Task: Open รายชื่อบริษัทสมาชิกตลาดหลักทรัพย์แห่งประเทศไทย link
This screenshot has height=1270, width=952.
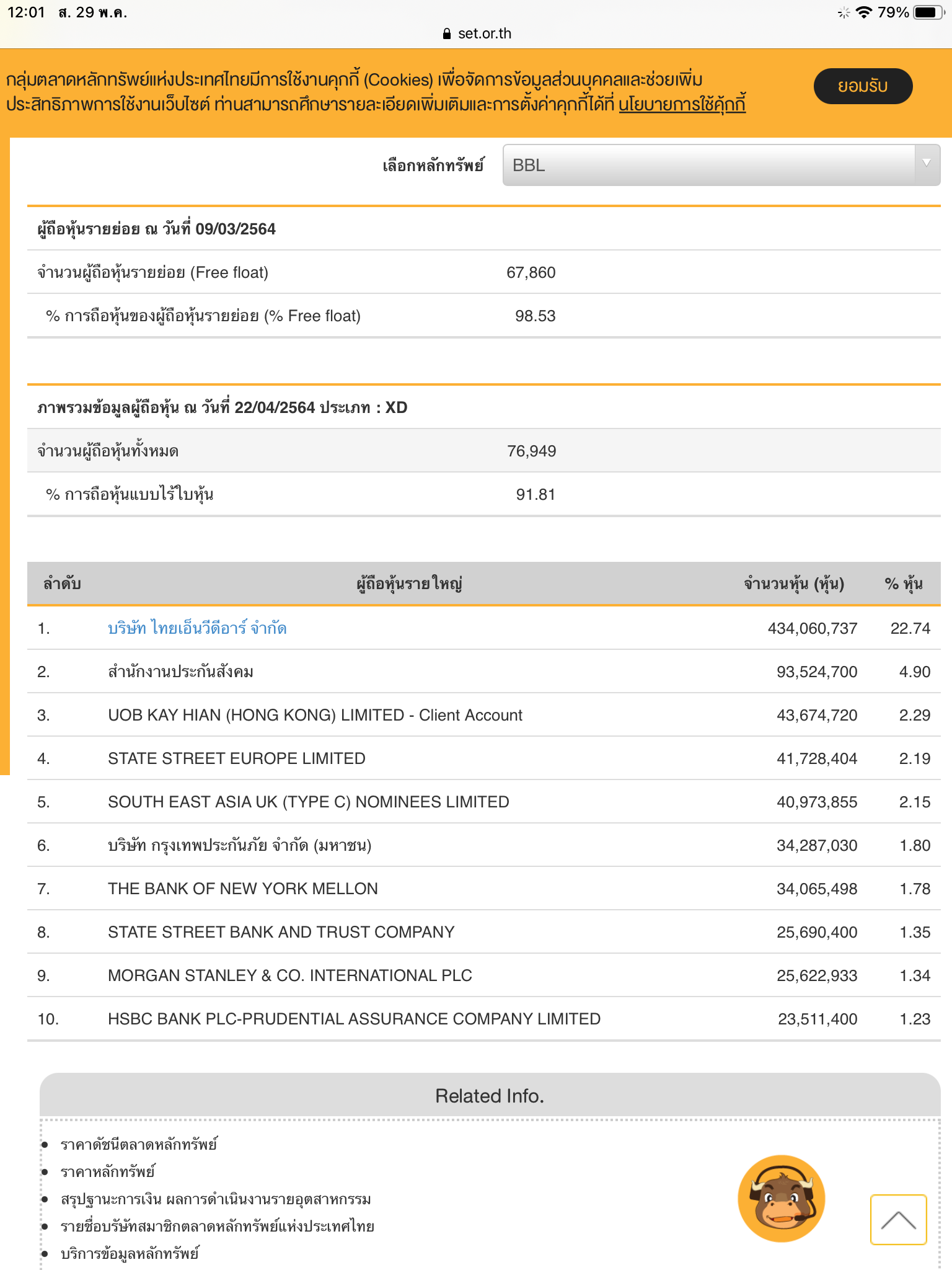Action: tap(218, 1226)
